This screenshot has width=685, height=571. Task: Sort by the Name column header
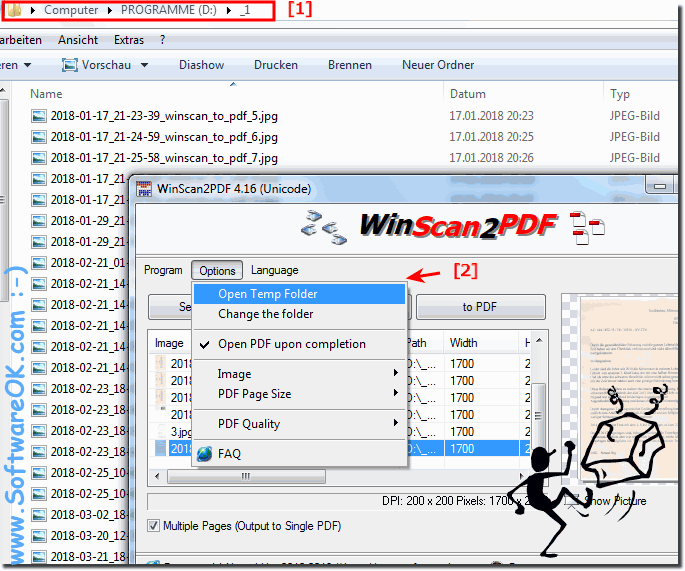tap(46, 94)
